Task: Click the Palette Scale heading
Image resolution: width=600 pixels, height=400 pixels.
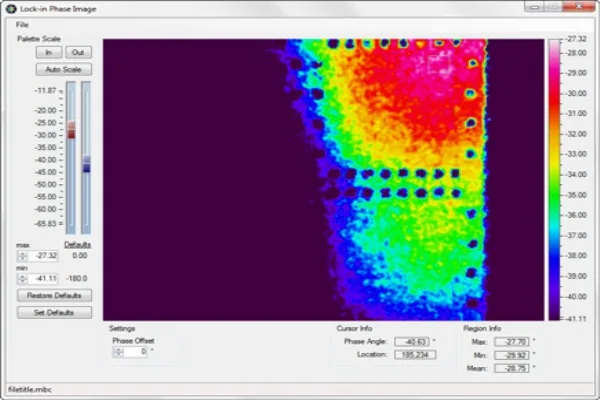Action: coord(39,39)
